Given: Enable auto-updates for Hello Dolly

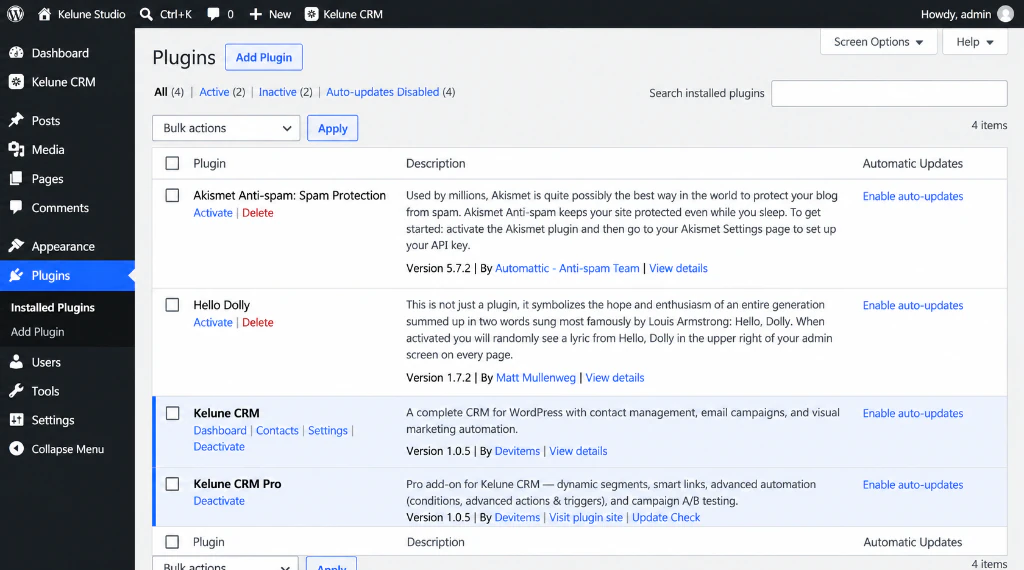Looking at the screenshot, I should pyautogui.click(x=913, y=305).
